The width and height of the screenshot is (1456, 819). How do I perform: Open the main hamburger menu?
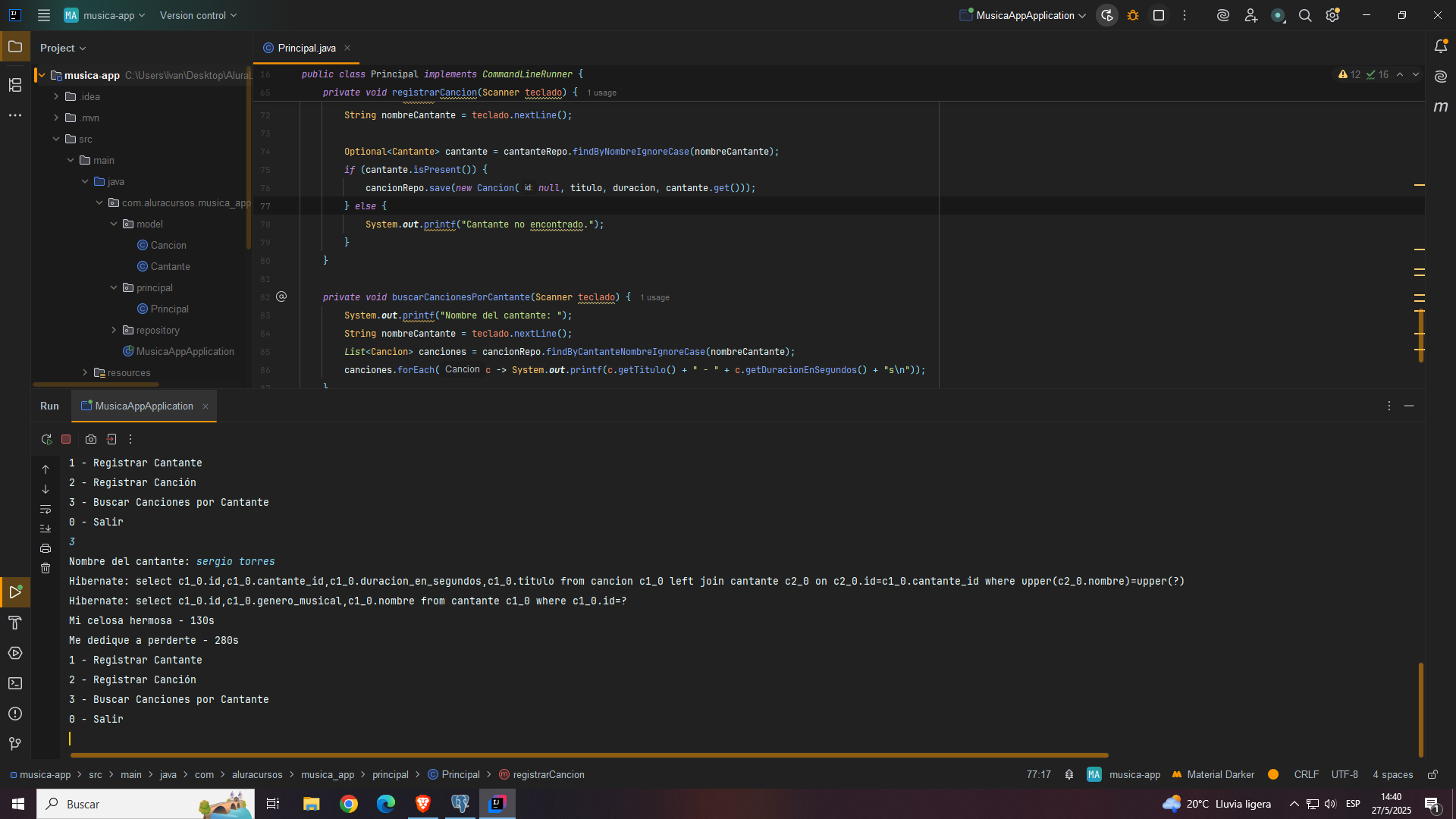coord(44,15)
